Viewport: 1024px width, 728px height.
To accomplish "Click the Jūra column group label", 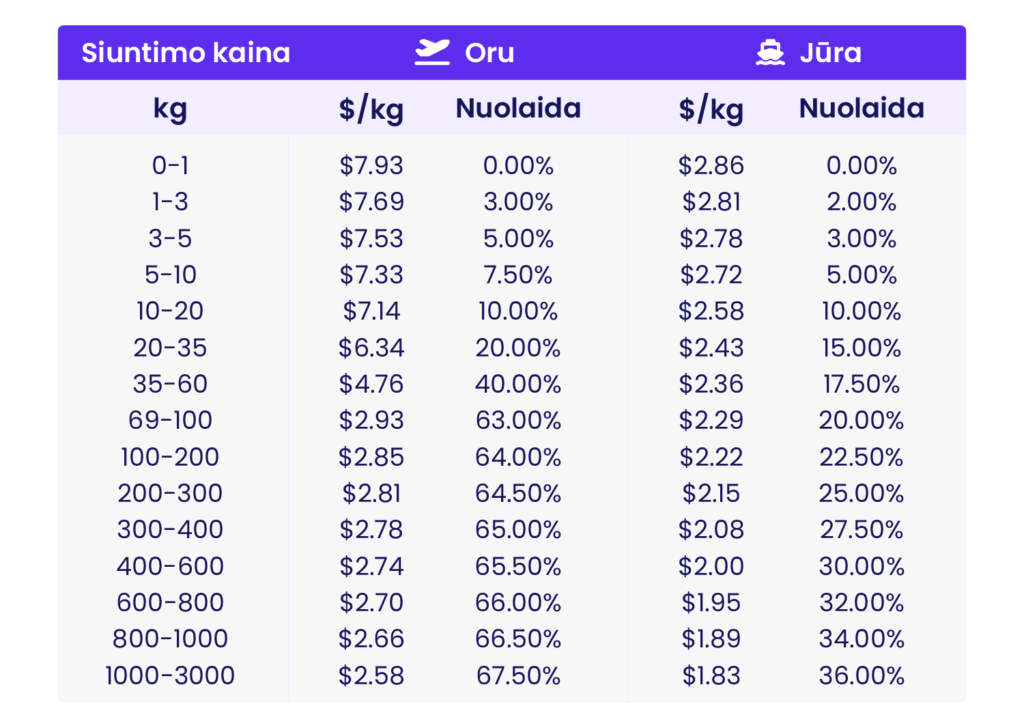I will (x=831, y=53).
